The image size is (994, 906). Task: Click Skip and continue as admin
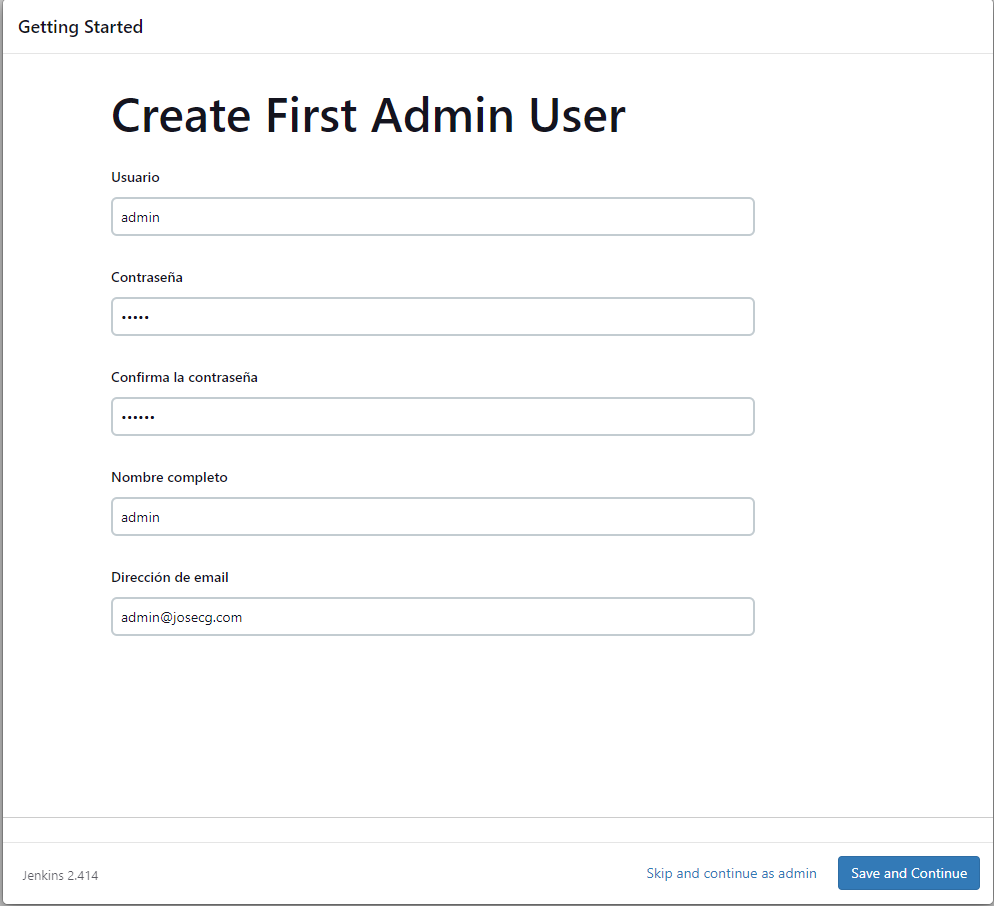tap(731, 873)
